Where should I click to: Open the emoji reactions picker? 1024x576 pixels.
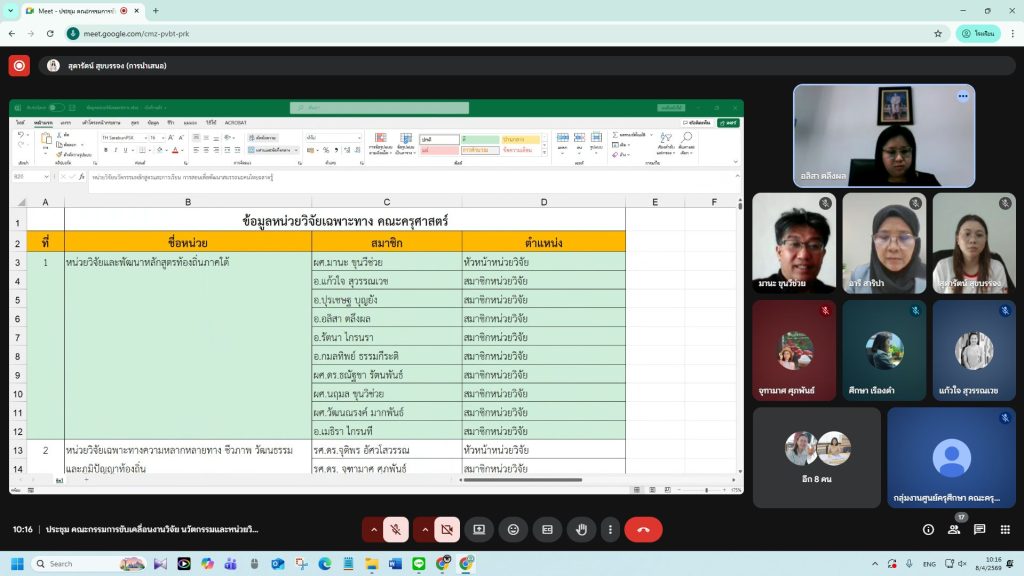click(x=513, y=530)
